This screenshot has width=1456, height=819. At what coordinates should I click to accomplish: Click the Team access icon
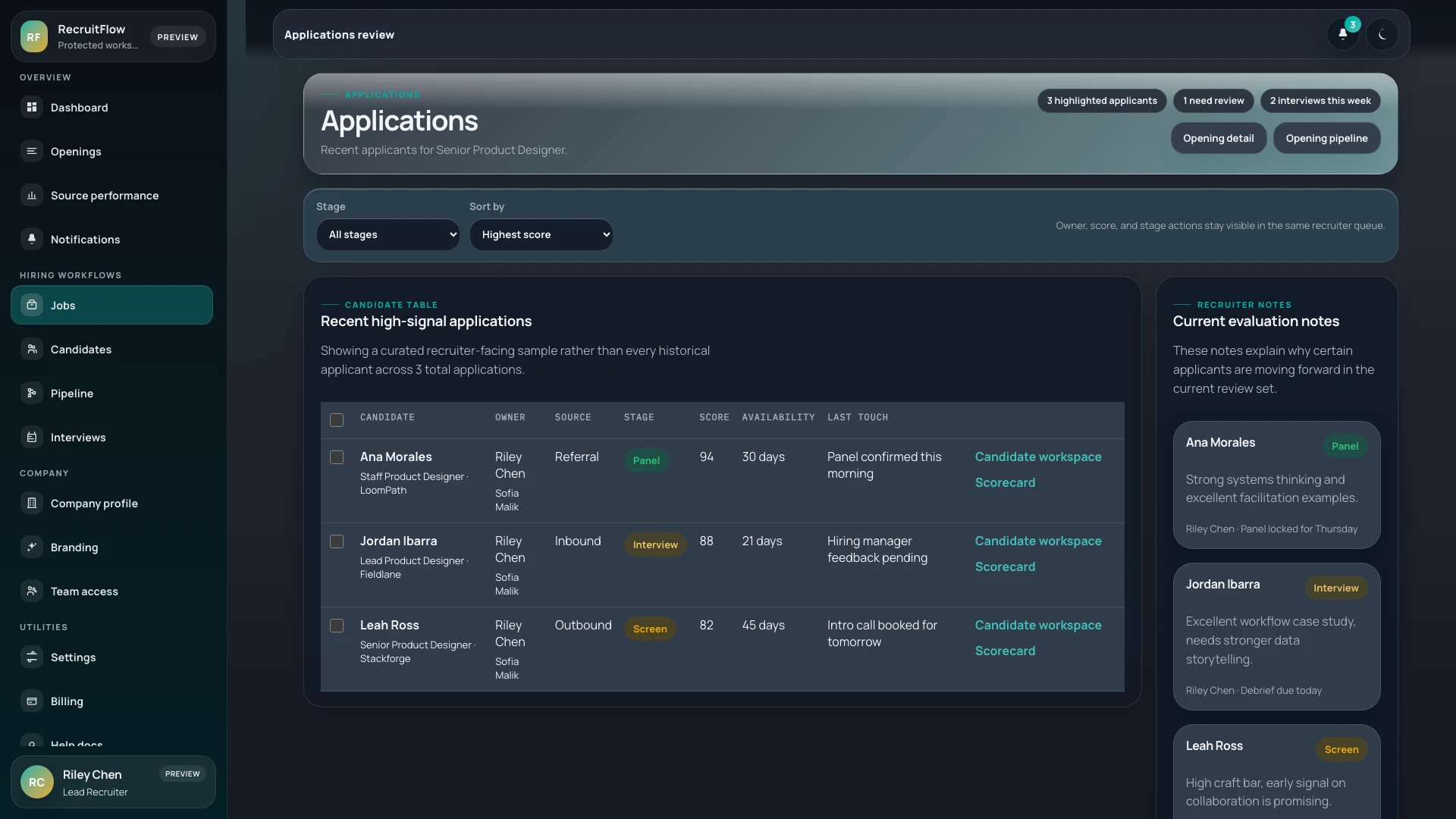click(x=32, y=591)
